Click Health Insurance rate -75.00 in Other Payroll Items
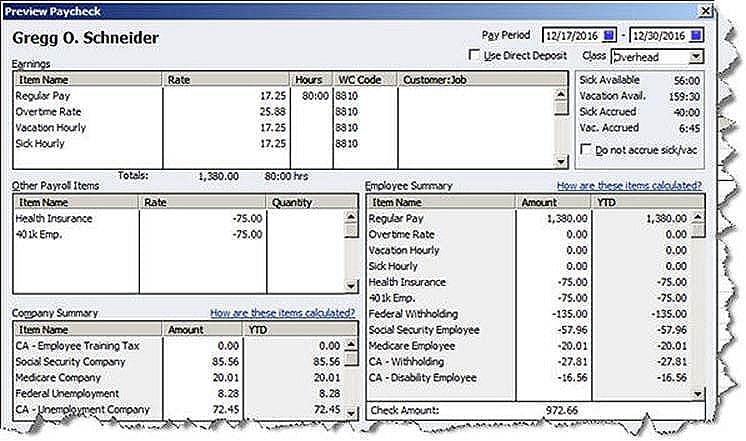The width and height of the screenshot is (746, 441). pos(247,218)
